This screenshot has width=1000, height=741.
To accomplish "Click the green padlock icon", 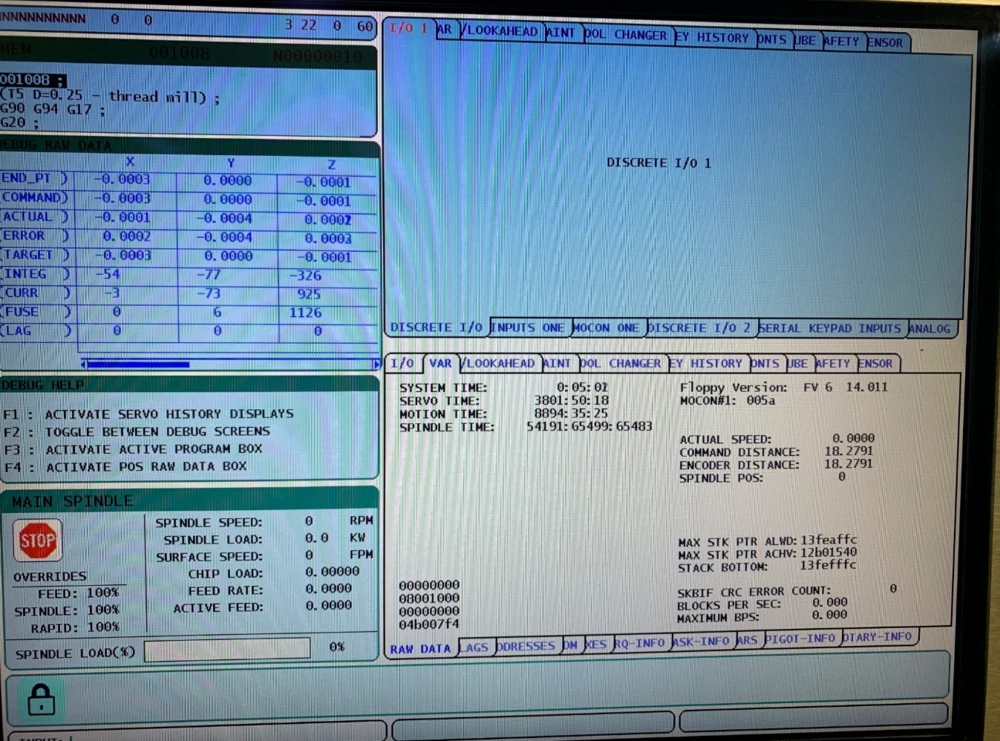I will pyautogui.click(x=41, y=698).
